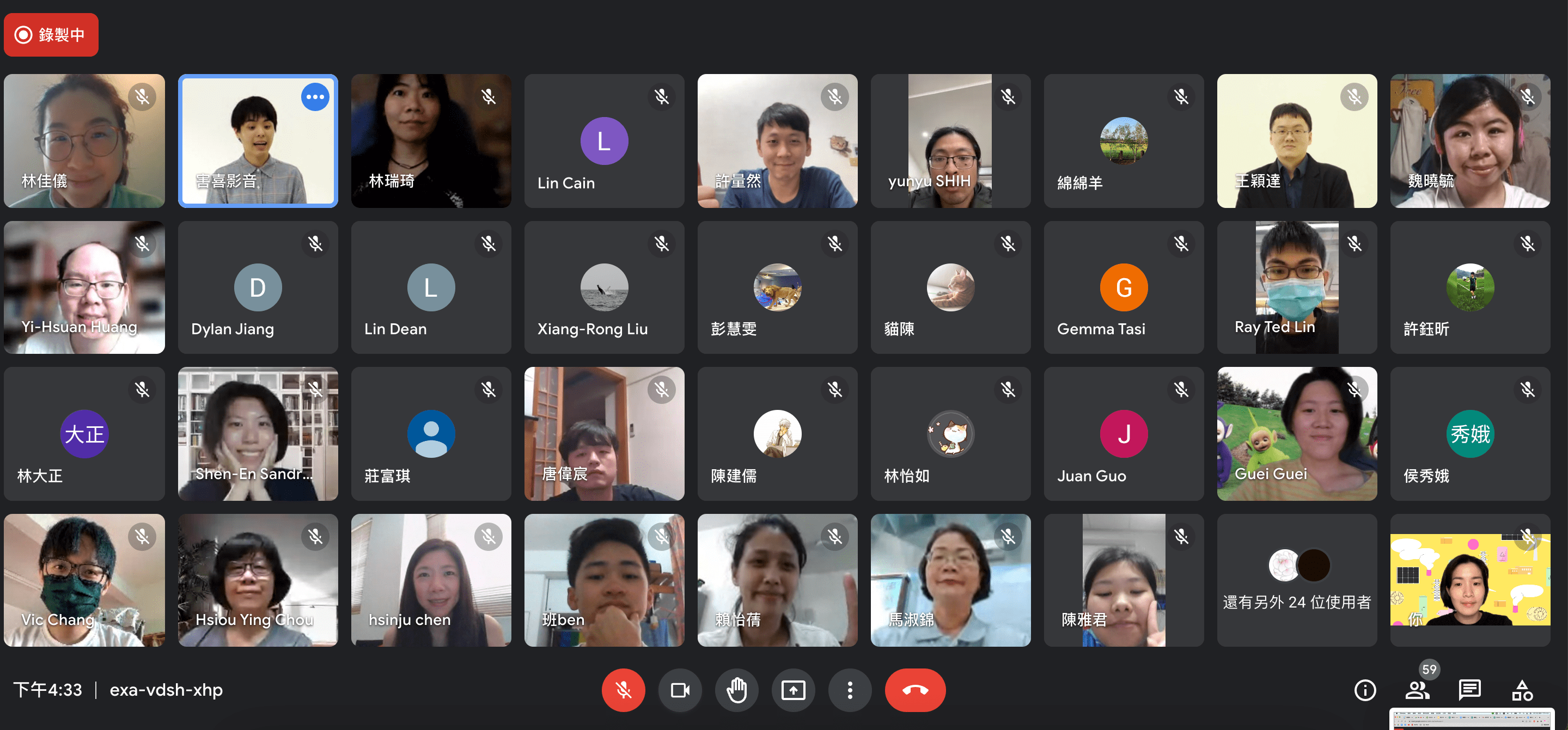Open the chat messages panel

point(1469,690)
